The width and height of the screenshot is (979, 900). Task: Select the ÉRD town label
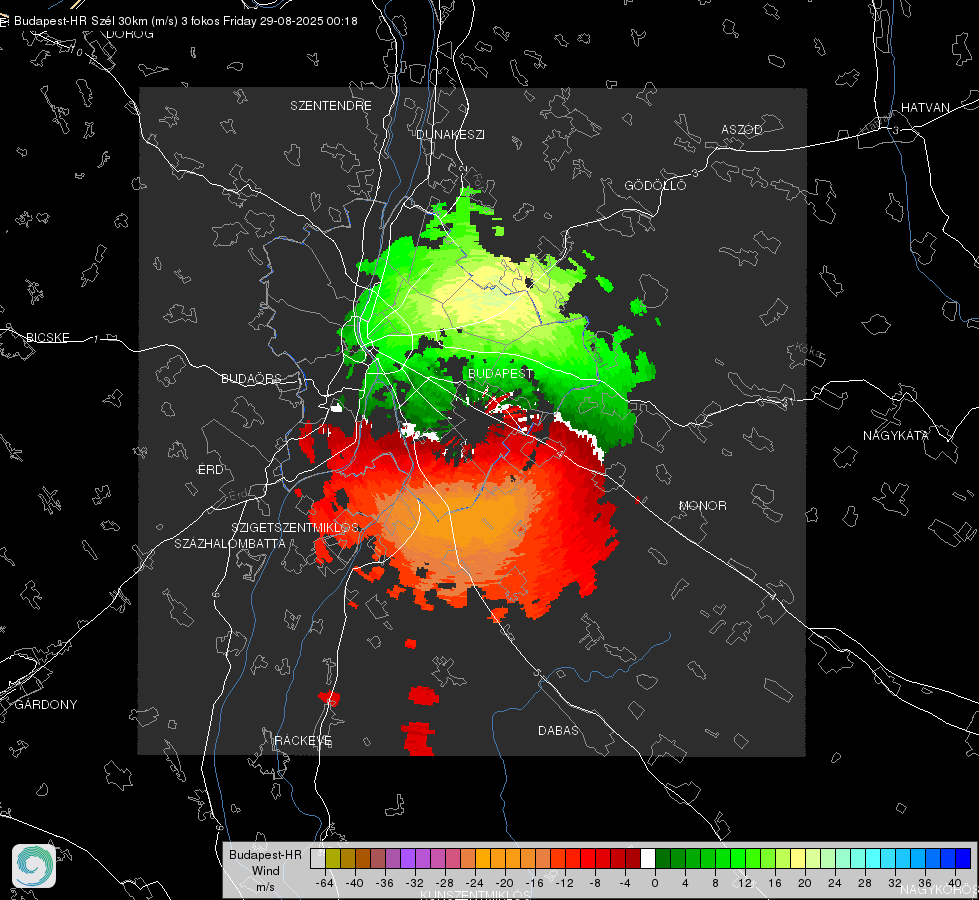coord(210,470)
